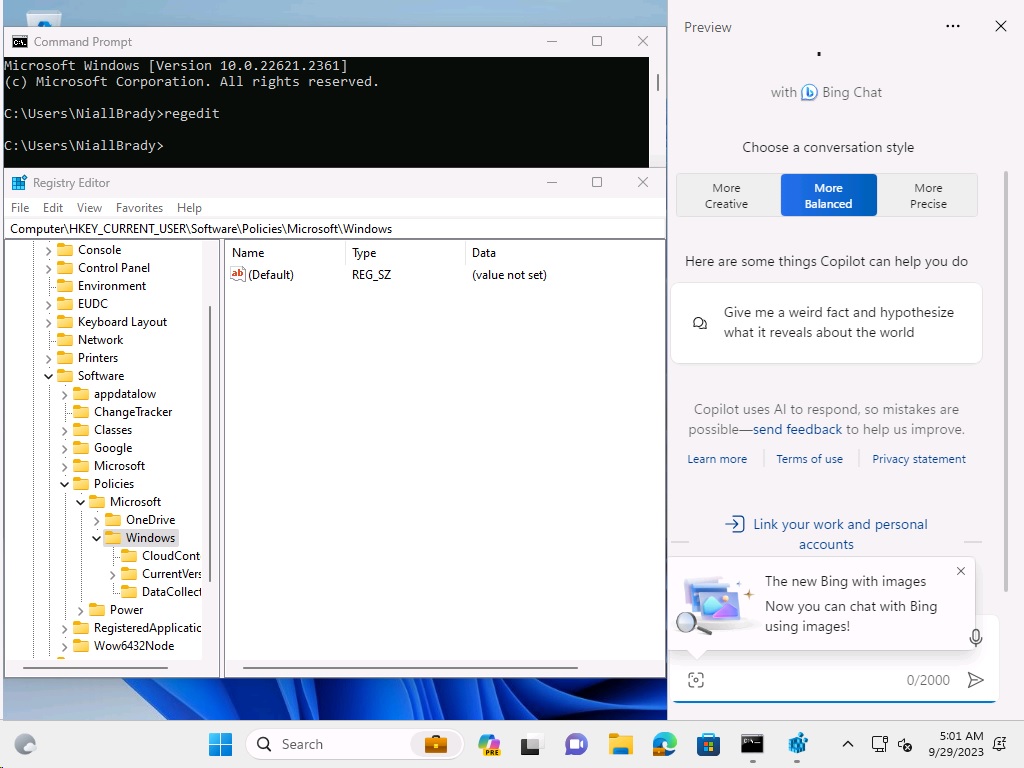Select the DataCollect registry key

tap(162, 592)
